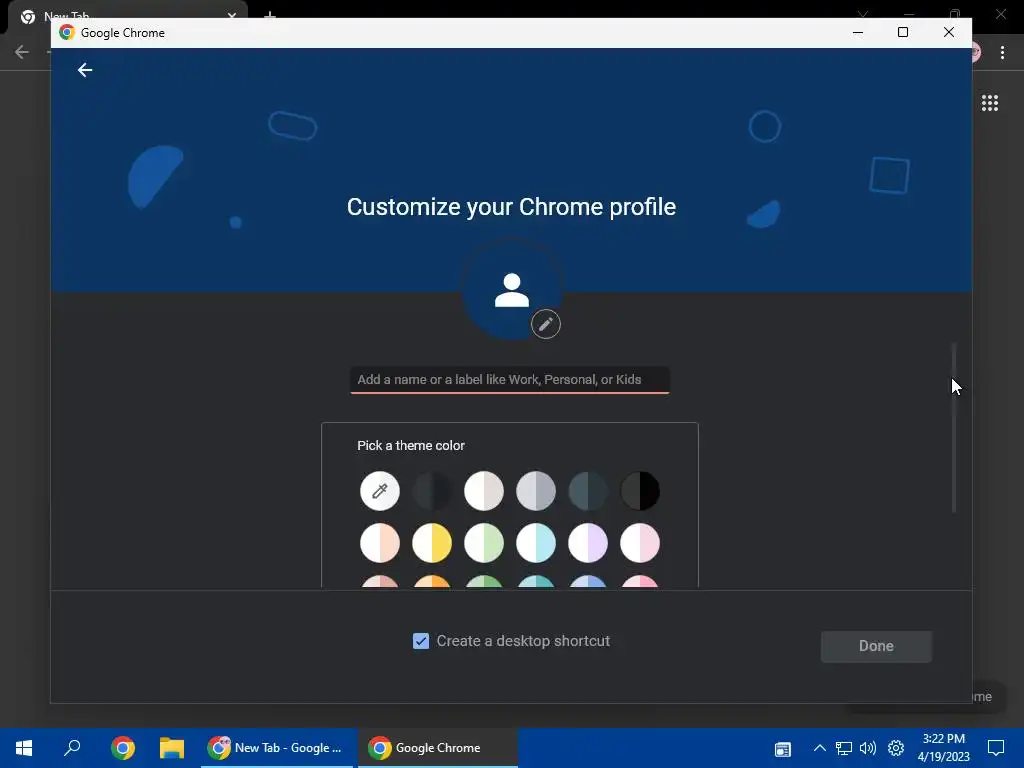Screen dimensions: 1024x768
Task: Open the settings gear tray icon
Action: 896,748
